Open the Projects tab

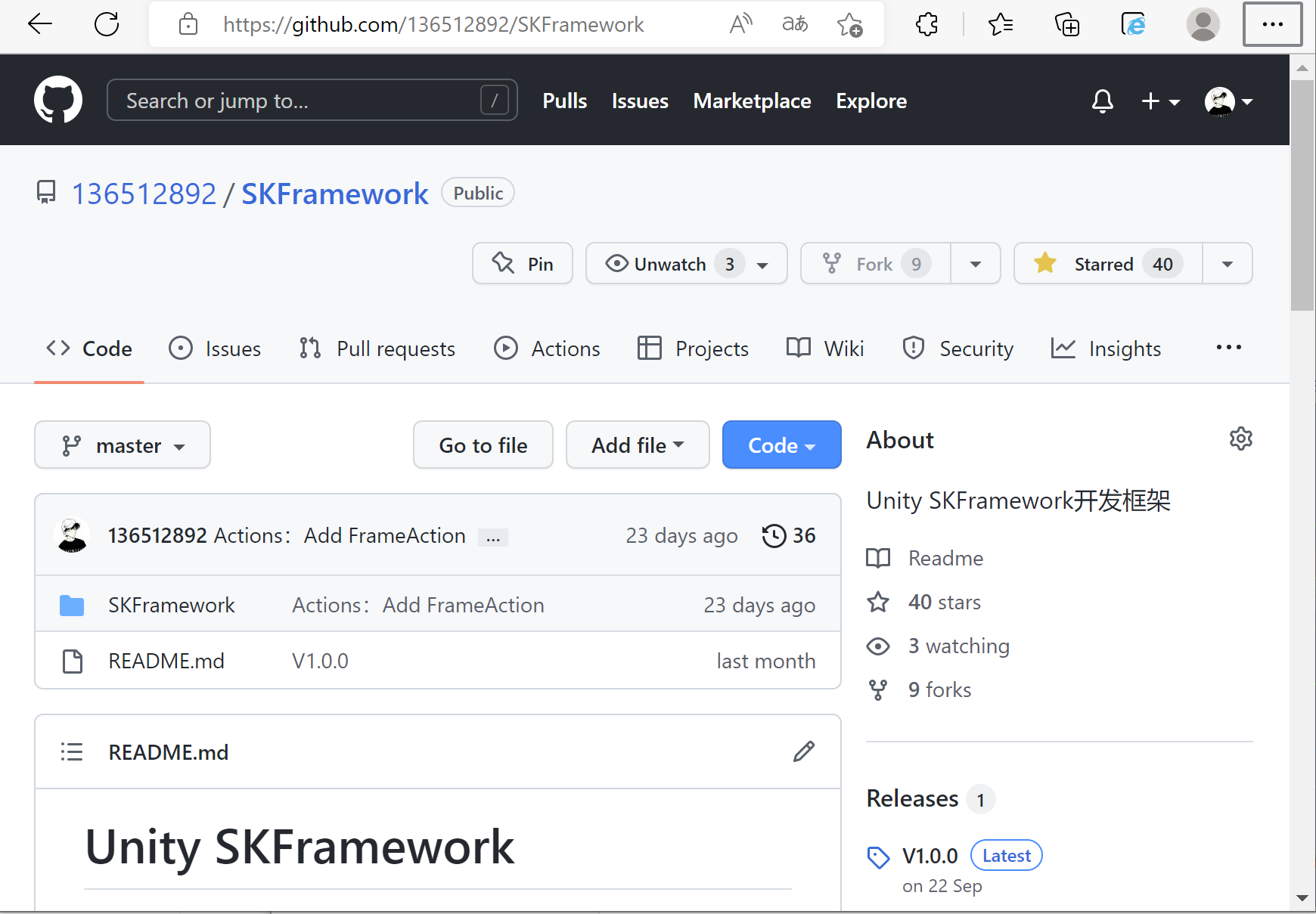tap(693, 349)
